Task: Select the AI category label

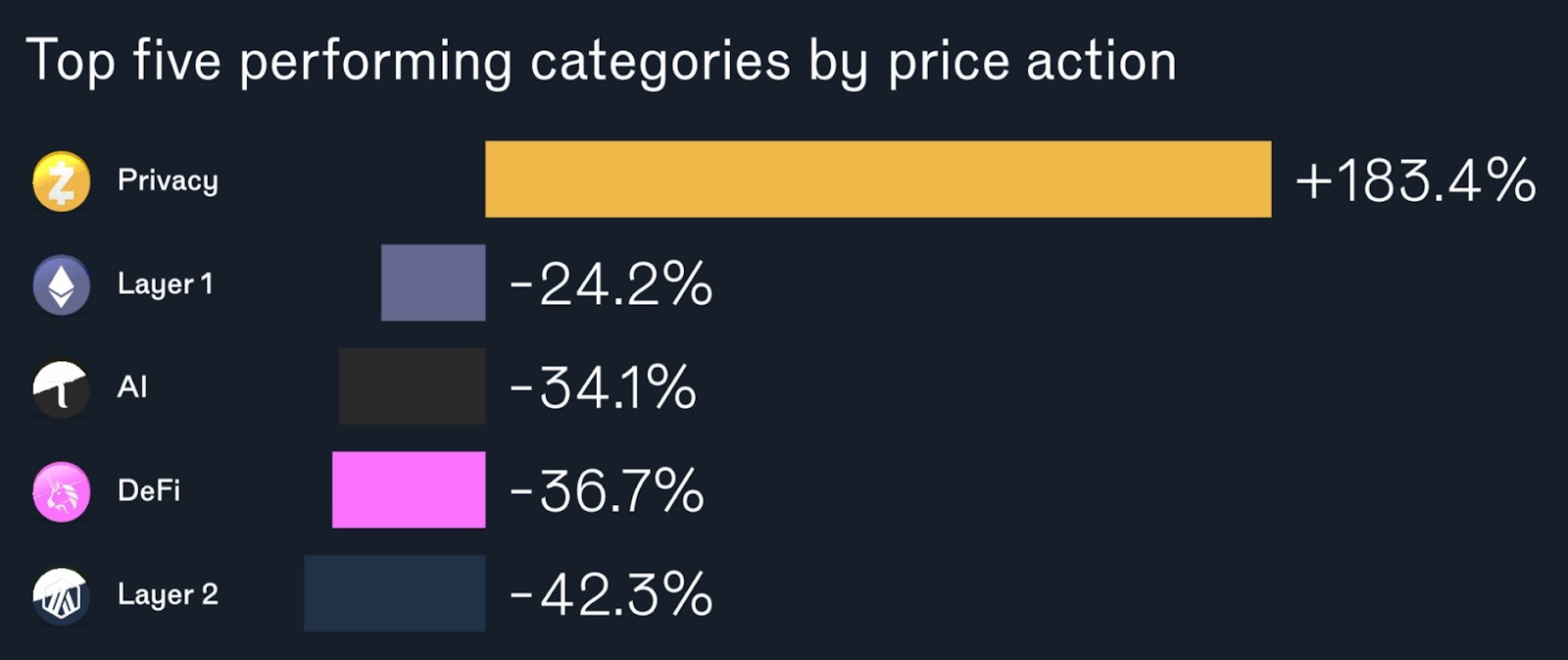Action: [132, 387]
